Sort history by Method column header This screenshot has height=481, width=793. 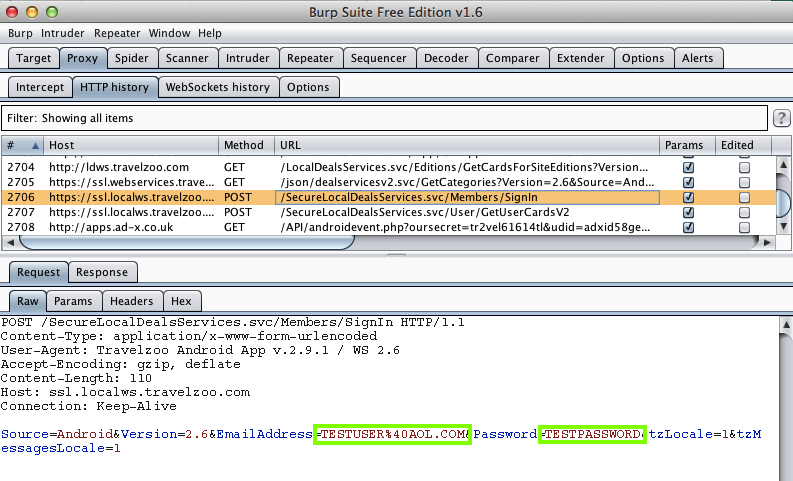coord(246,146)
